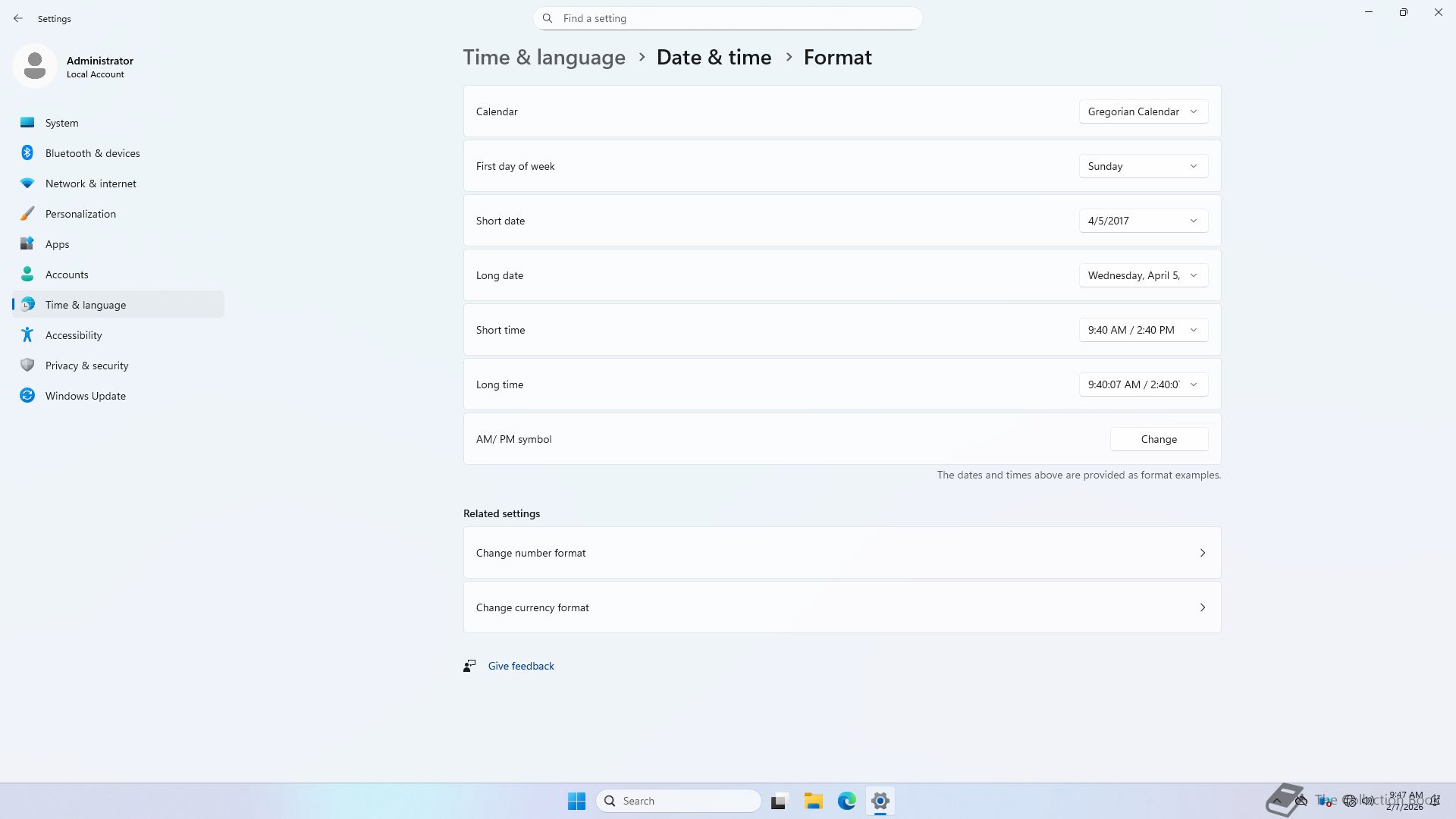Go to Network & internet section
This screenshot has width=1456, height=819.
(90, 184)
